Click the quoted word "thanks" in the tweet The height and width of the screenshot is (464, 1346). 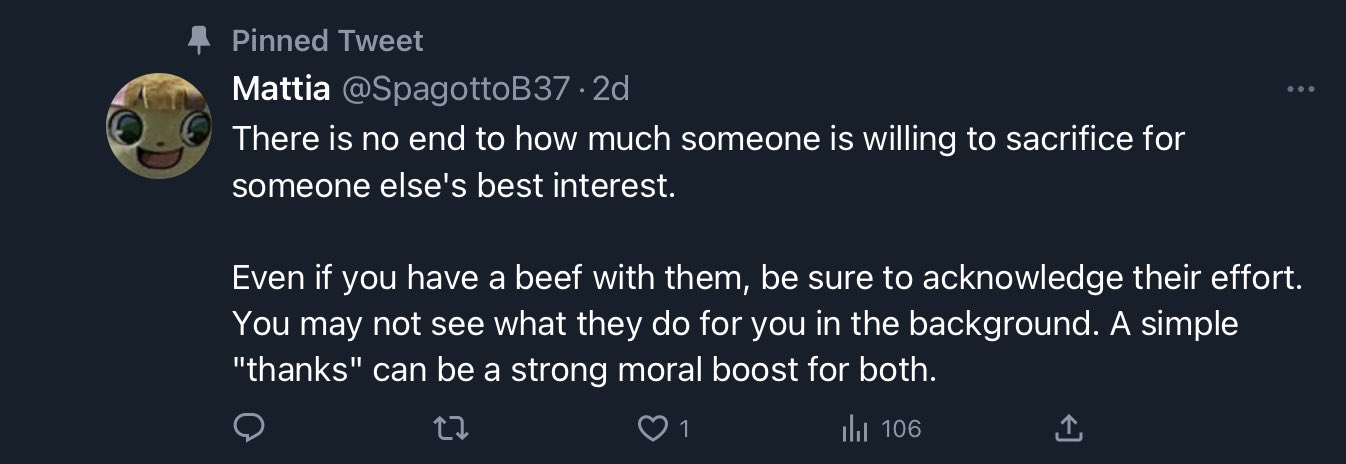[x=295, y=372]
